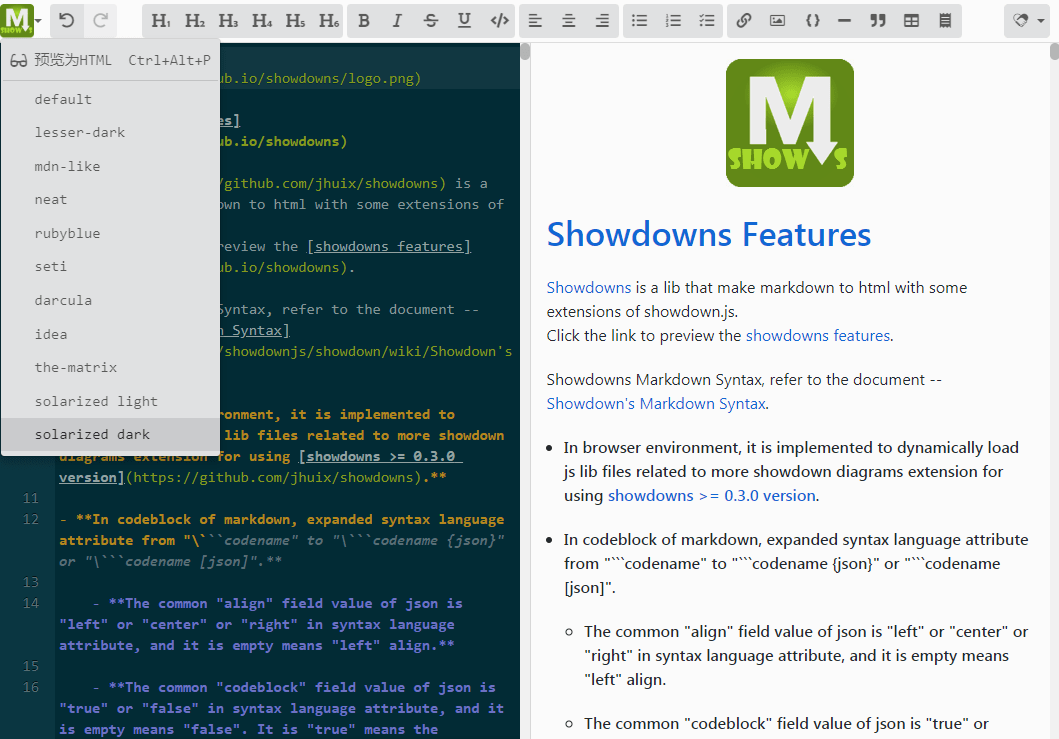1059x739 pixels.
Task: Open the heart icon dropdown
Action: [1029, 20]
